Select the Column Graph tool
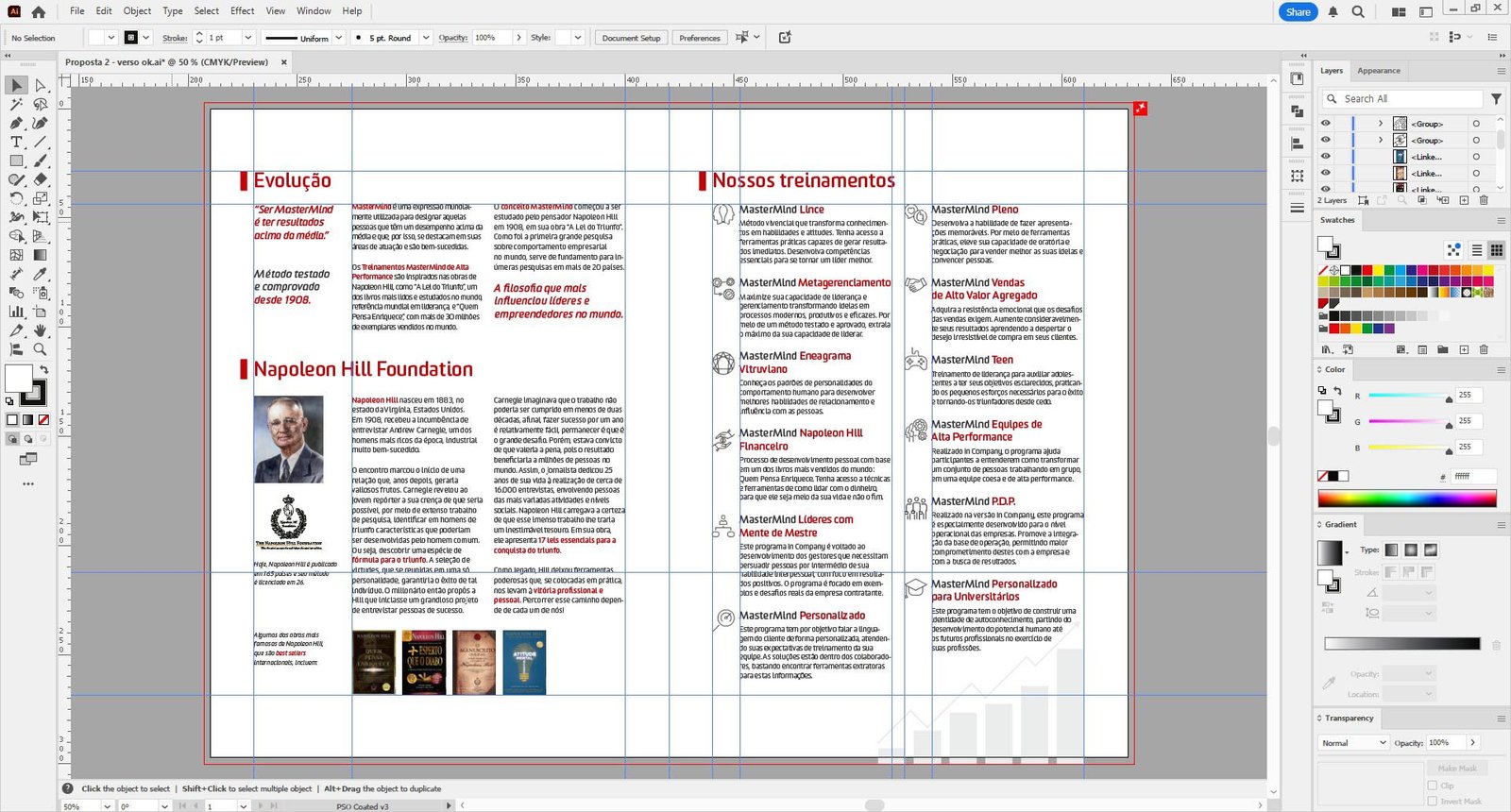This screenshot has width=1511, height=812. click(x=16, y=312)
